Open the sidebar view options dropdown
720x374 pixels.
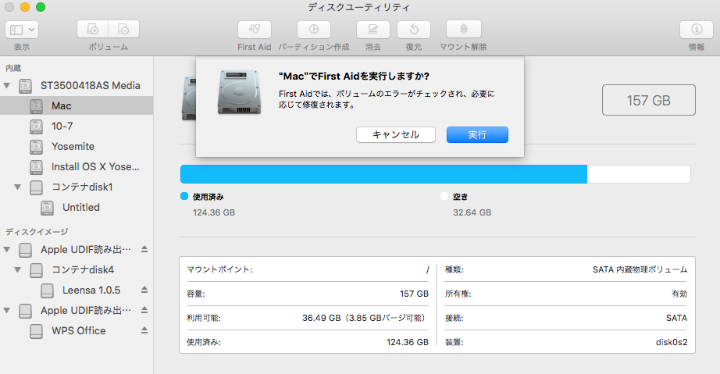(22, 30)
